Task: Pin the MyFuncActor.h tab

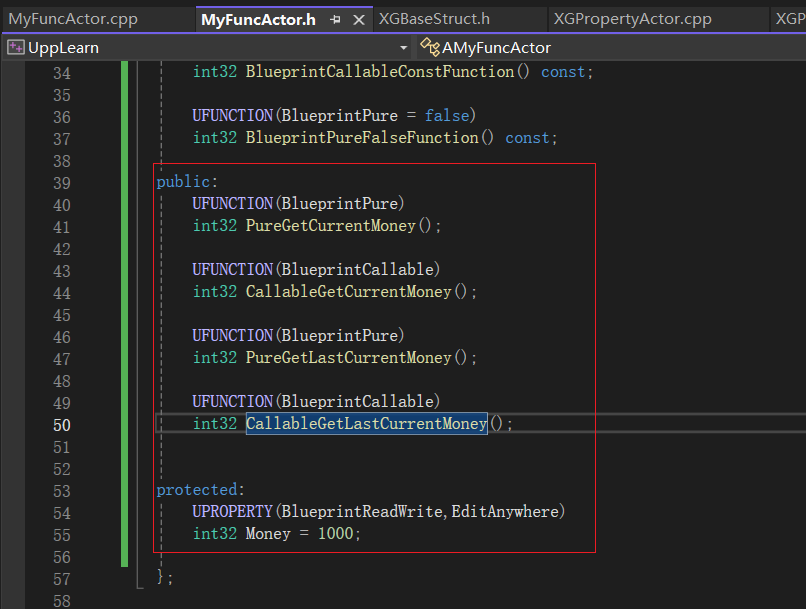Action: coord(336,20)
